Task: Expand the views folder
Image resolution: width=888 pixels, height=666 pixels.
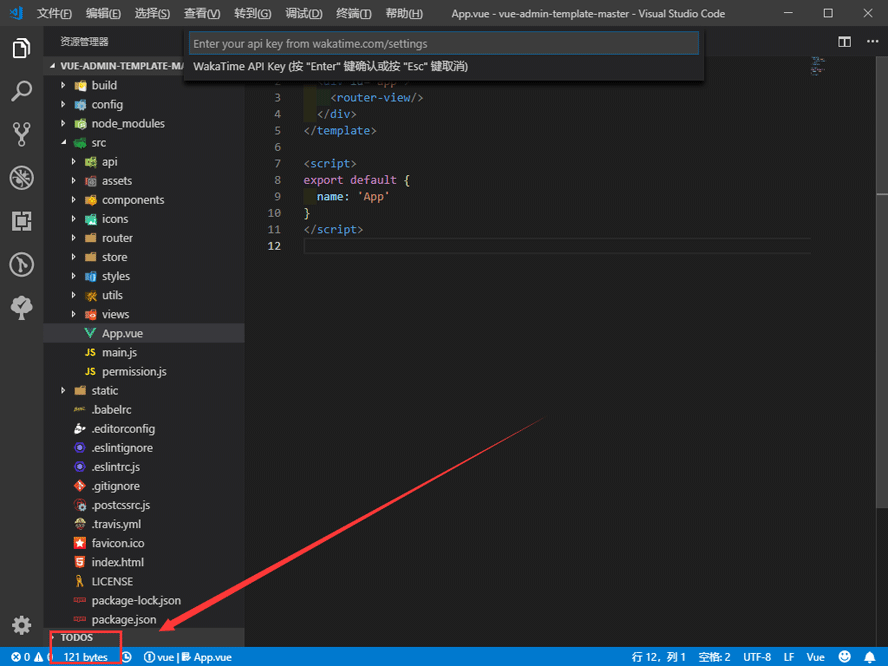Action: pyautogui.click(x=144, y=314)
